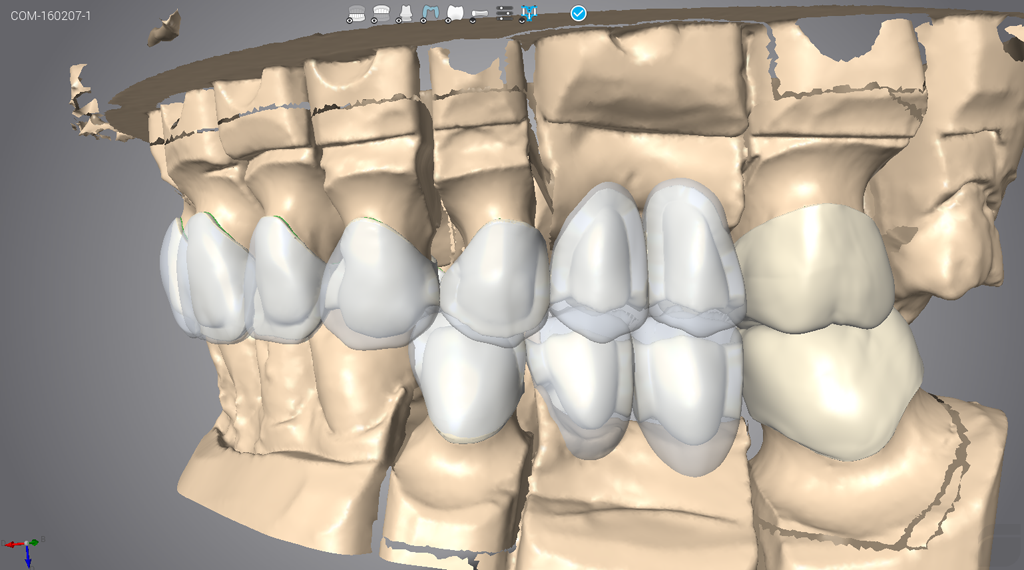The image size is (1024, 570).
Task: Toggle upper jaw scan visibility icon
Action: tap(381, 14)
